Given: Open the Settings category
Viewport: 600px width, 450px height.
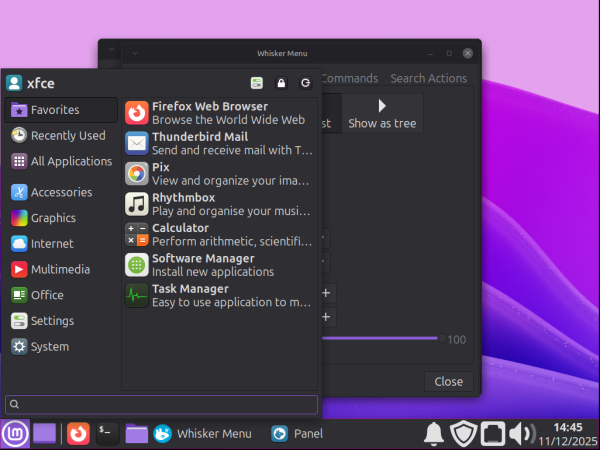Looking at the screenshot, I should point(61,321).
